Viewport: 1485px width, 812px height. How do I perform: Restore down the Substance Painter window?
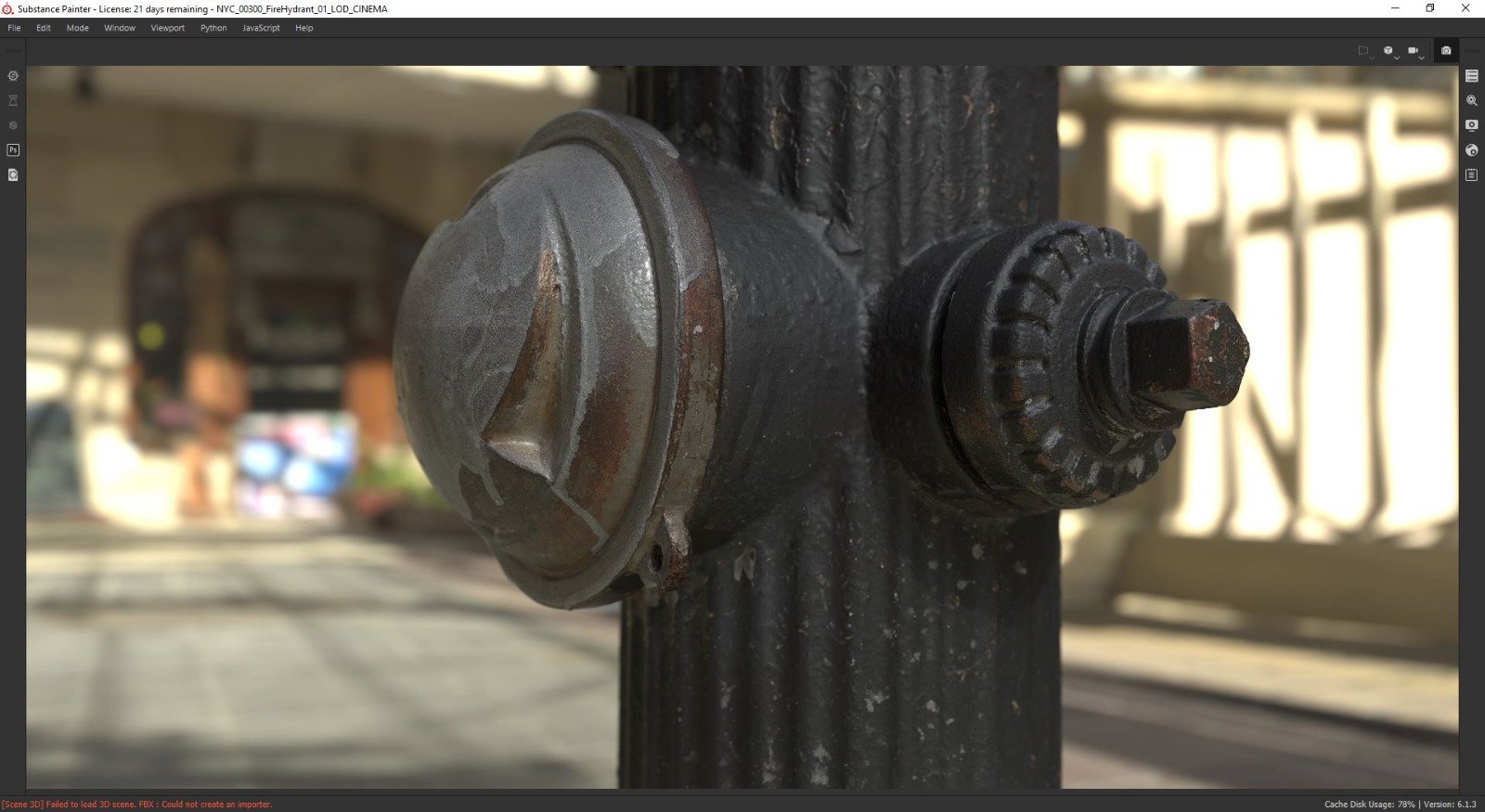(x=1430, y=8)
